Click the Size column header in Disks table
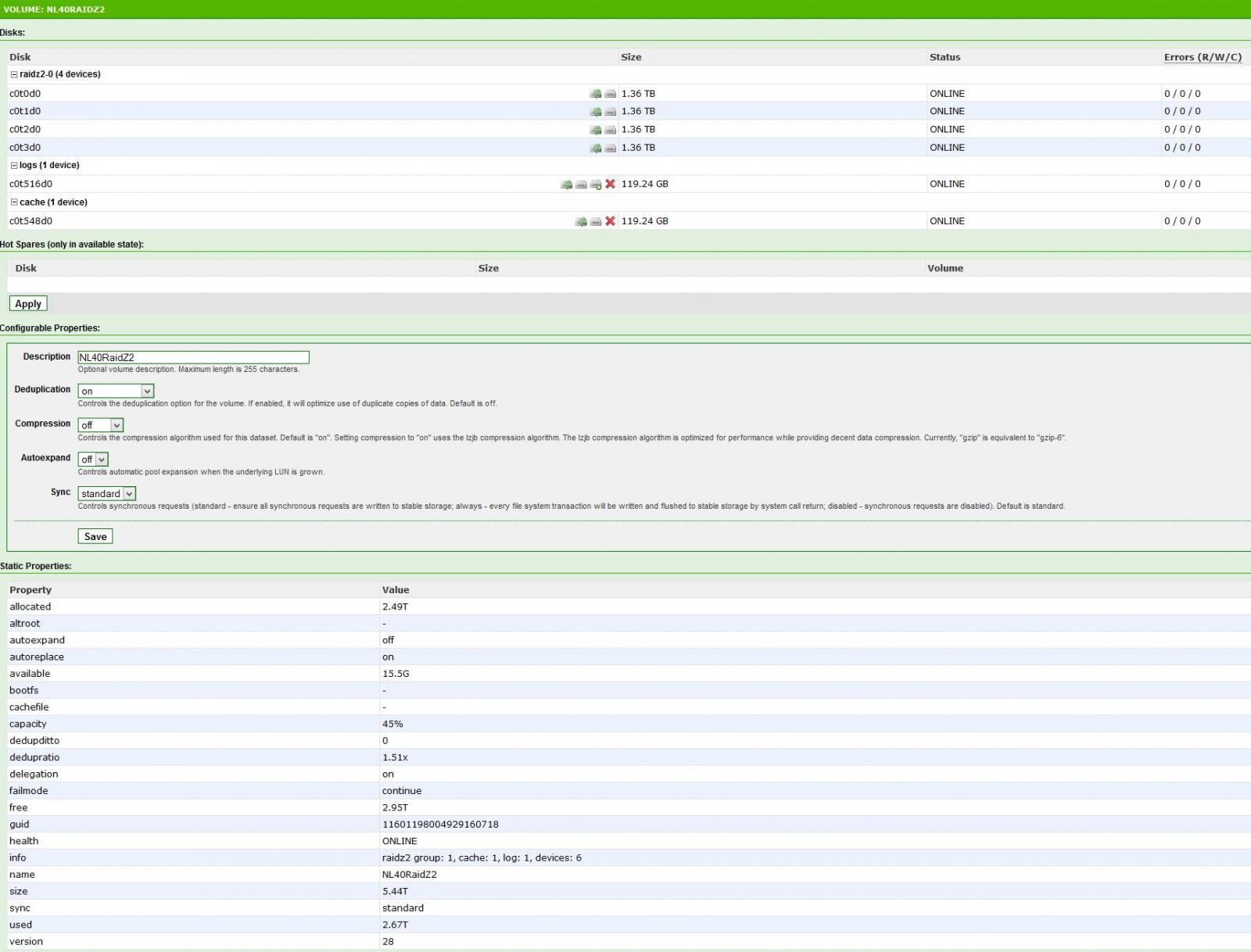Image resolution: width=1251 pixels, height=952 pixels. 631,57
